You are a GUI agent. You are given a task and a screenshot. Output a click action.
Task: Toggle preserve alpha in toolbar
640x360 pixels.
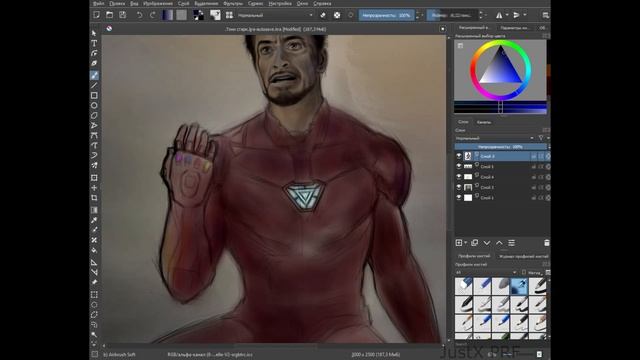337,15
